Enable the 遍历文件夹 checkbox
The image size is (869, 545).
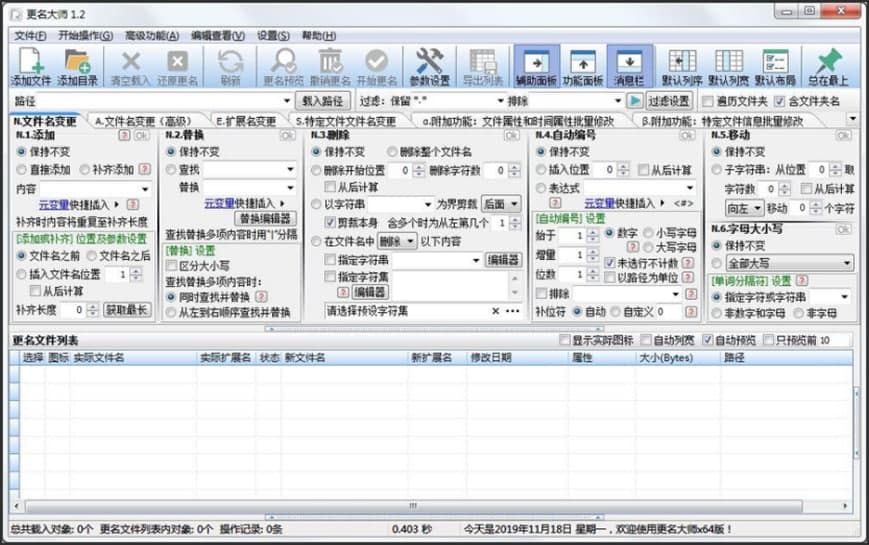(x=708, y=101)
